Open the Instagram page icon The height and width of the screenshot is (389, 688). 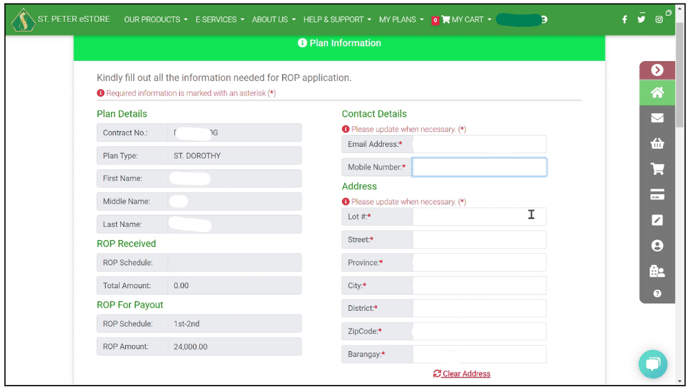[x=659, y=19]
